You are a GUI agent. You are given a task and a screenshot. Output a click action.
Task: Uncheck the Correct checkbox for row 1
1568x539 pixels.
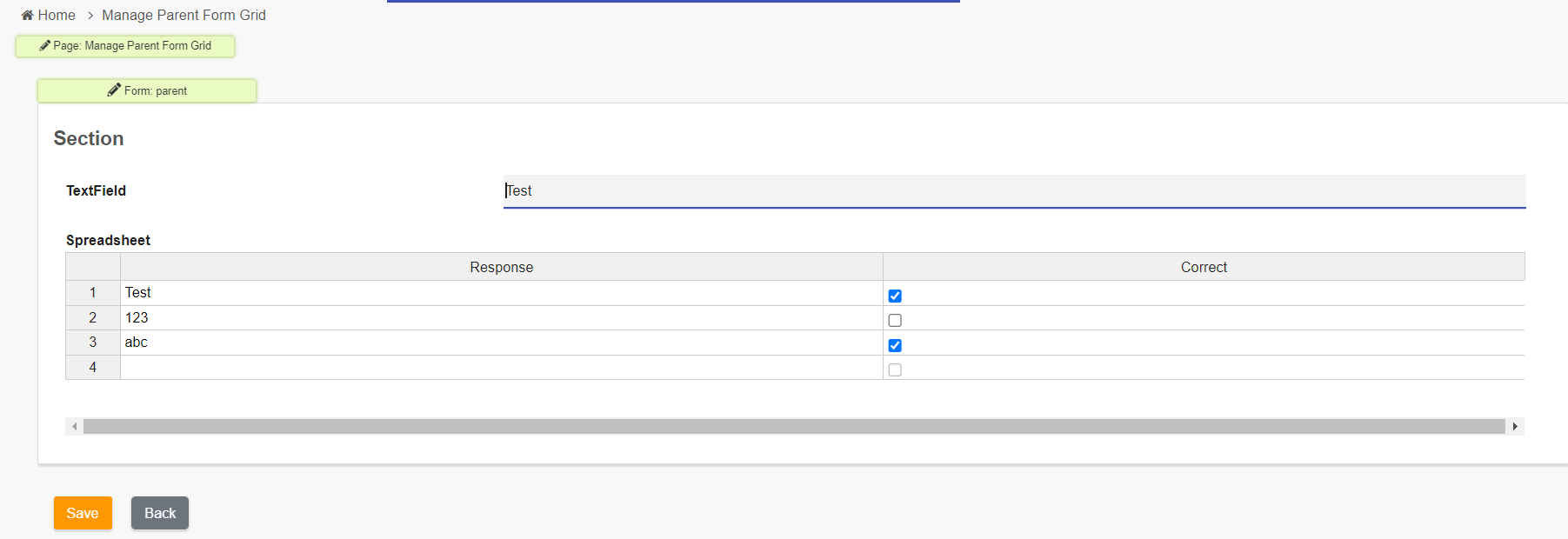tap(895, 296)
